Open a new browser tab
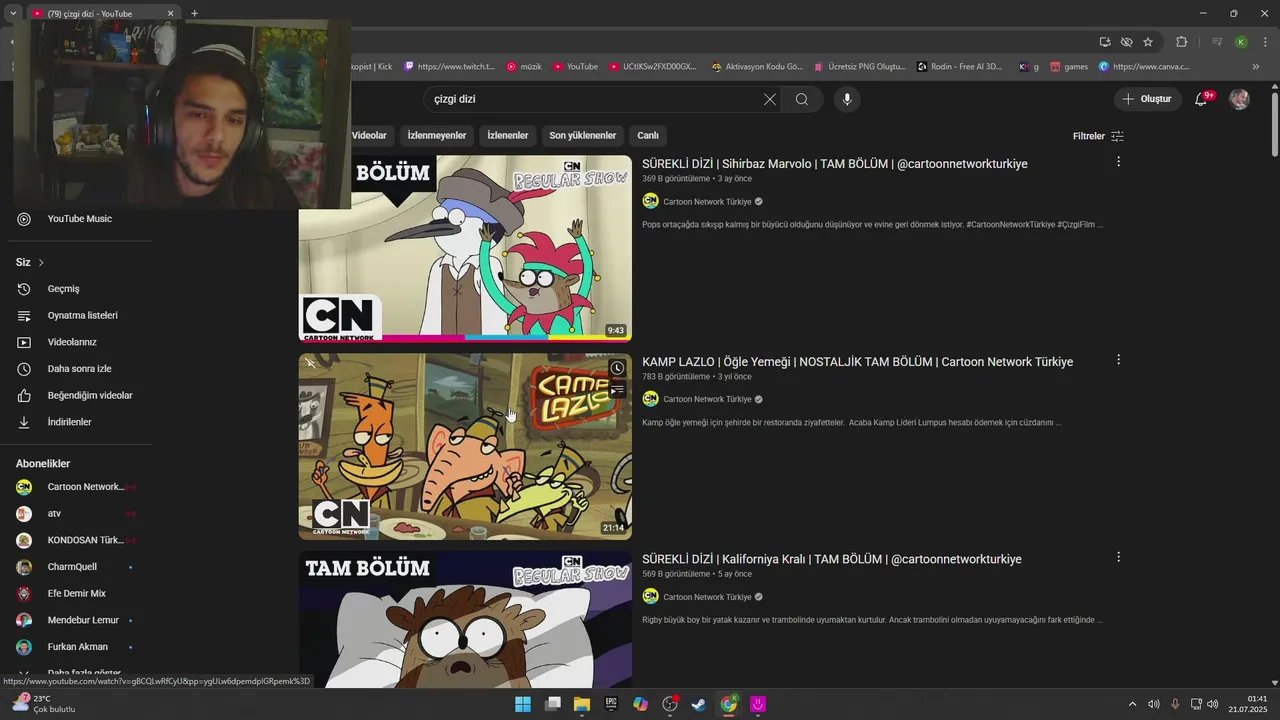The width and height of the screenshot is (1280, 720). [x=194, y=13]
